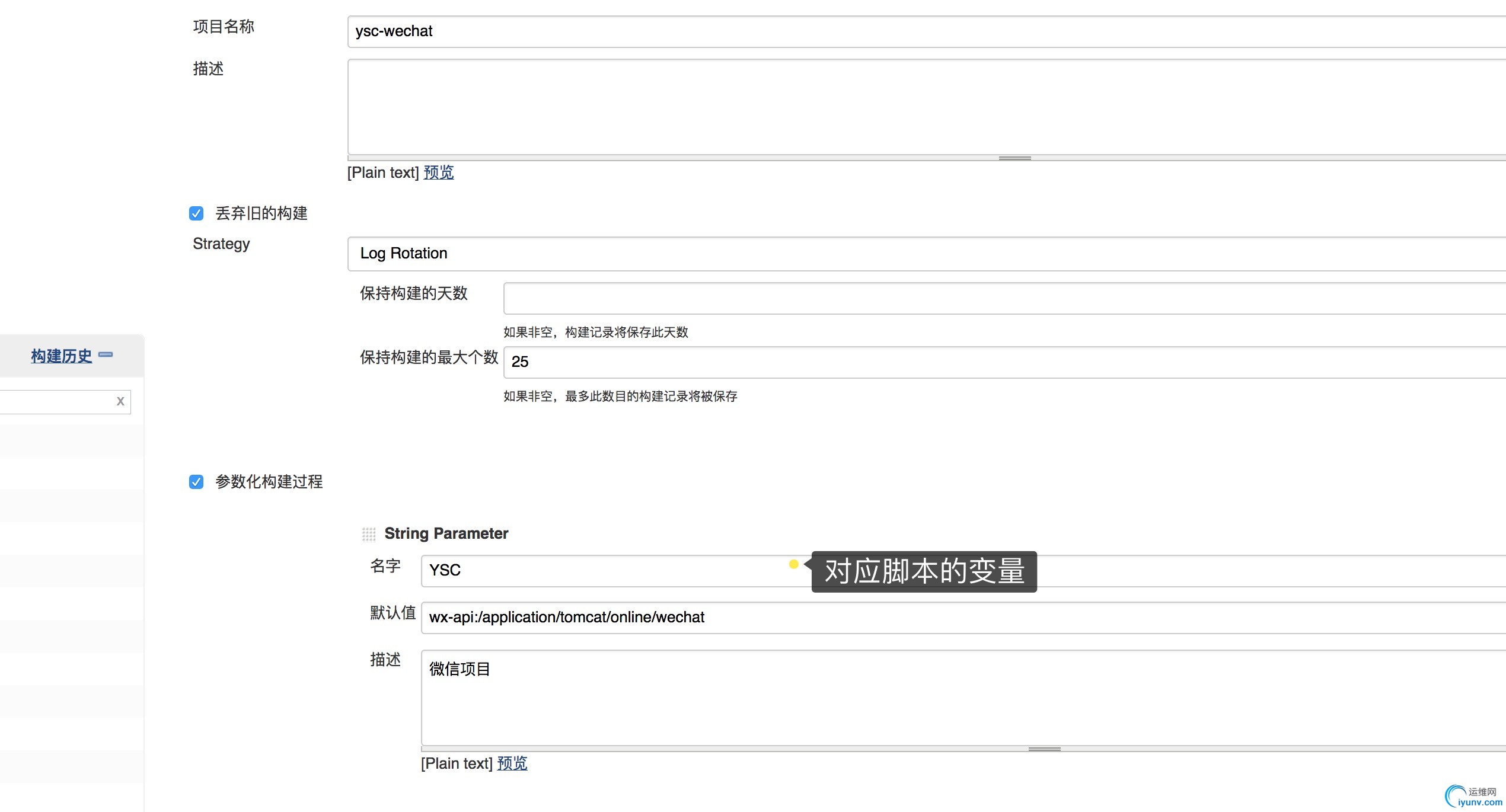Grab the project description resize handle
This screenshot has width=1506, height=812.
(1014, 158)
